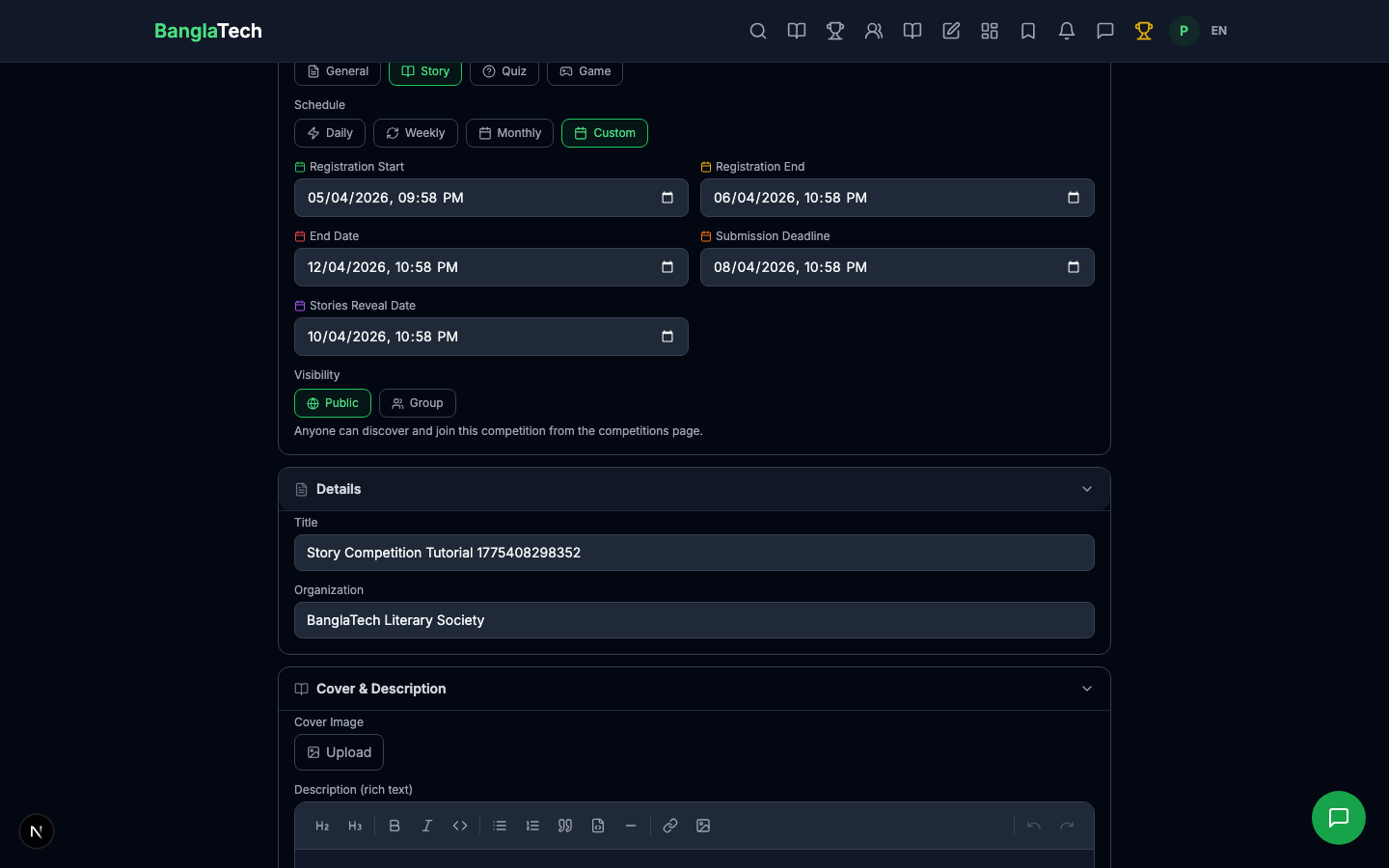Enable the Custom schedule option
The image size is (1389, 868).
pos(605,133)
